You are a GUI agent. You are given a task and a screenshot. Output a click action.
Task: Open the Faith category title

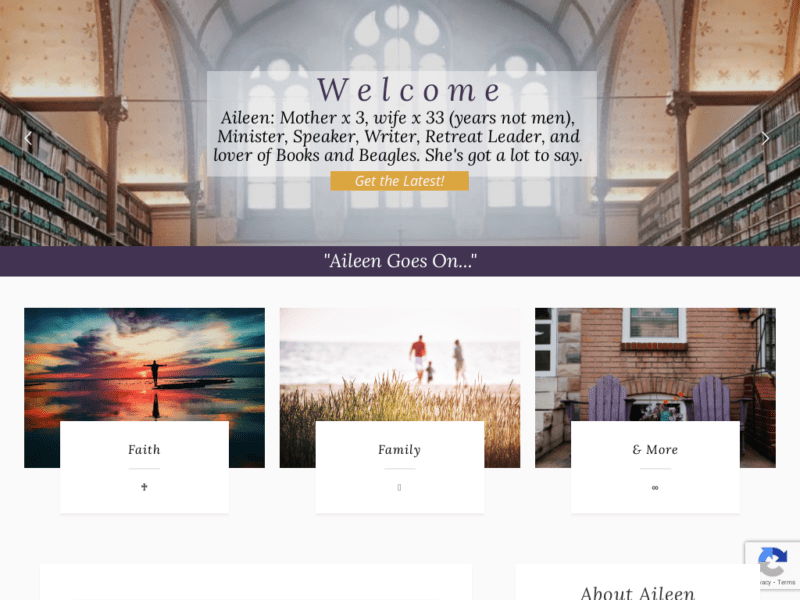click(144, 449)
